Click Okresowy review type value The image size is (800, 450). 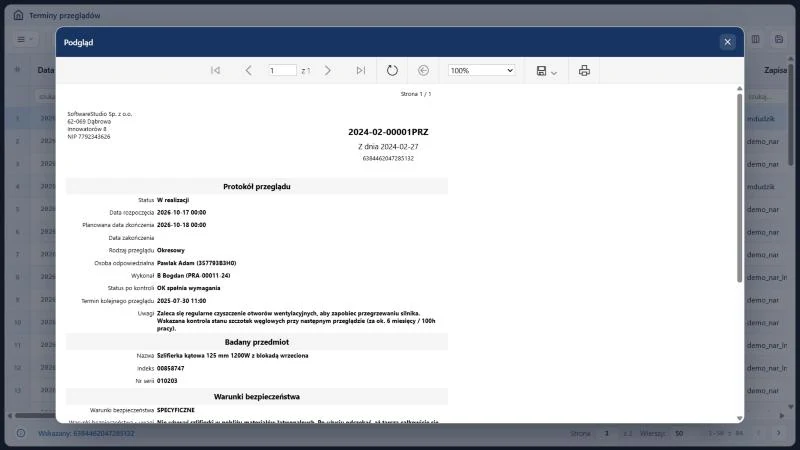coord(171,251)
